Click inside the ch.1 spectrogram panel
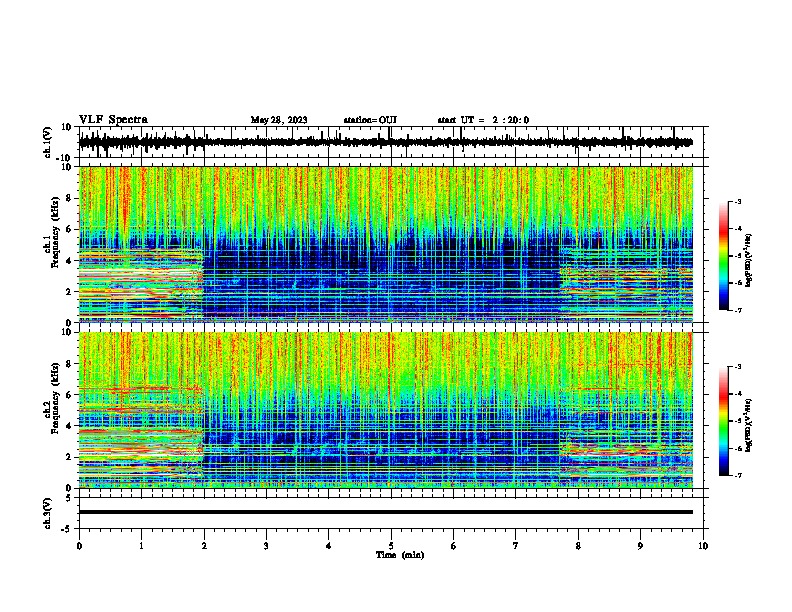The image size is (792, 612). tap(386, 244)
